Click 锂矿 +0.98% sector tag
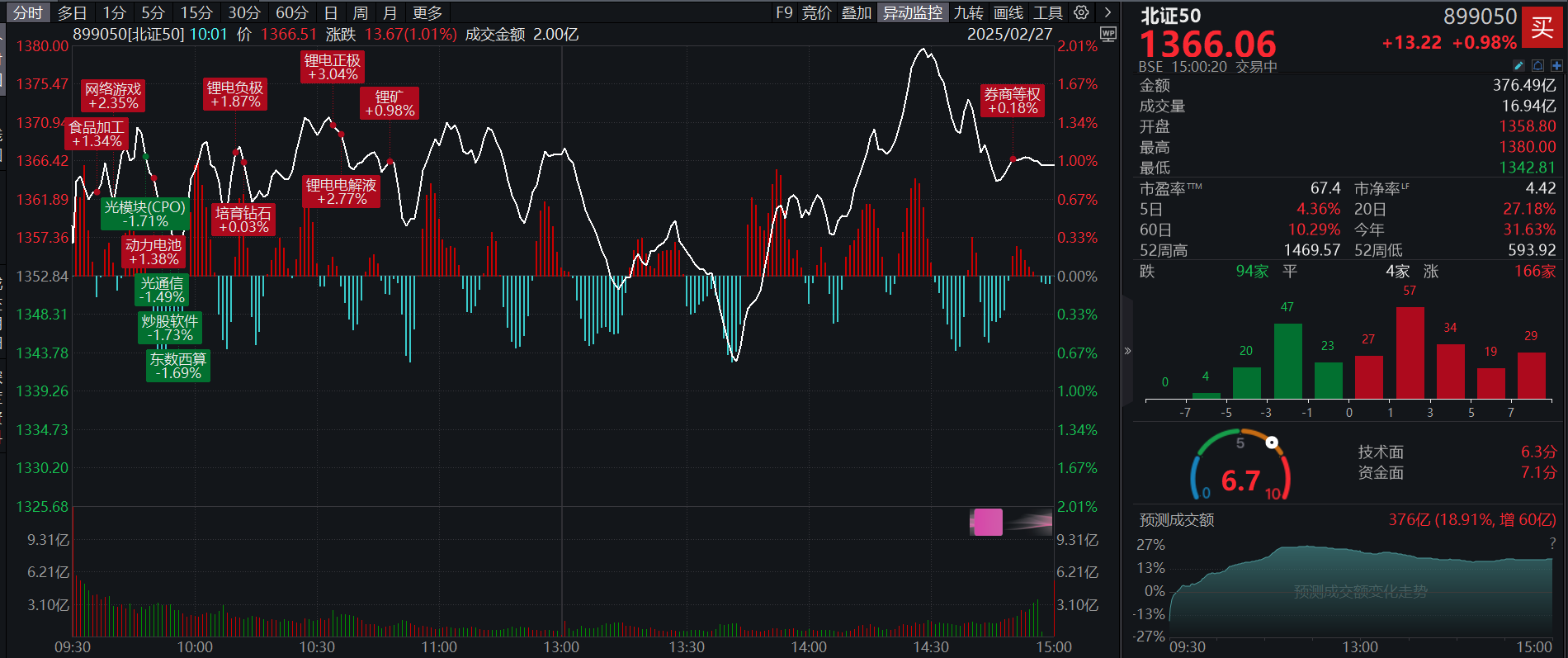 pyautogui.click(x=390, y=103)
